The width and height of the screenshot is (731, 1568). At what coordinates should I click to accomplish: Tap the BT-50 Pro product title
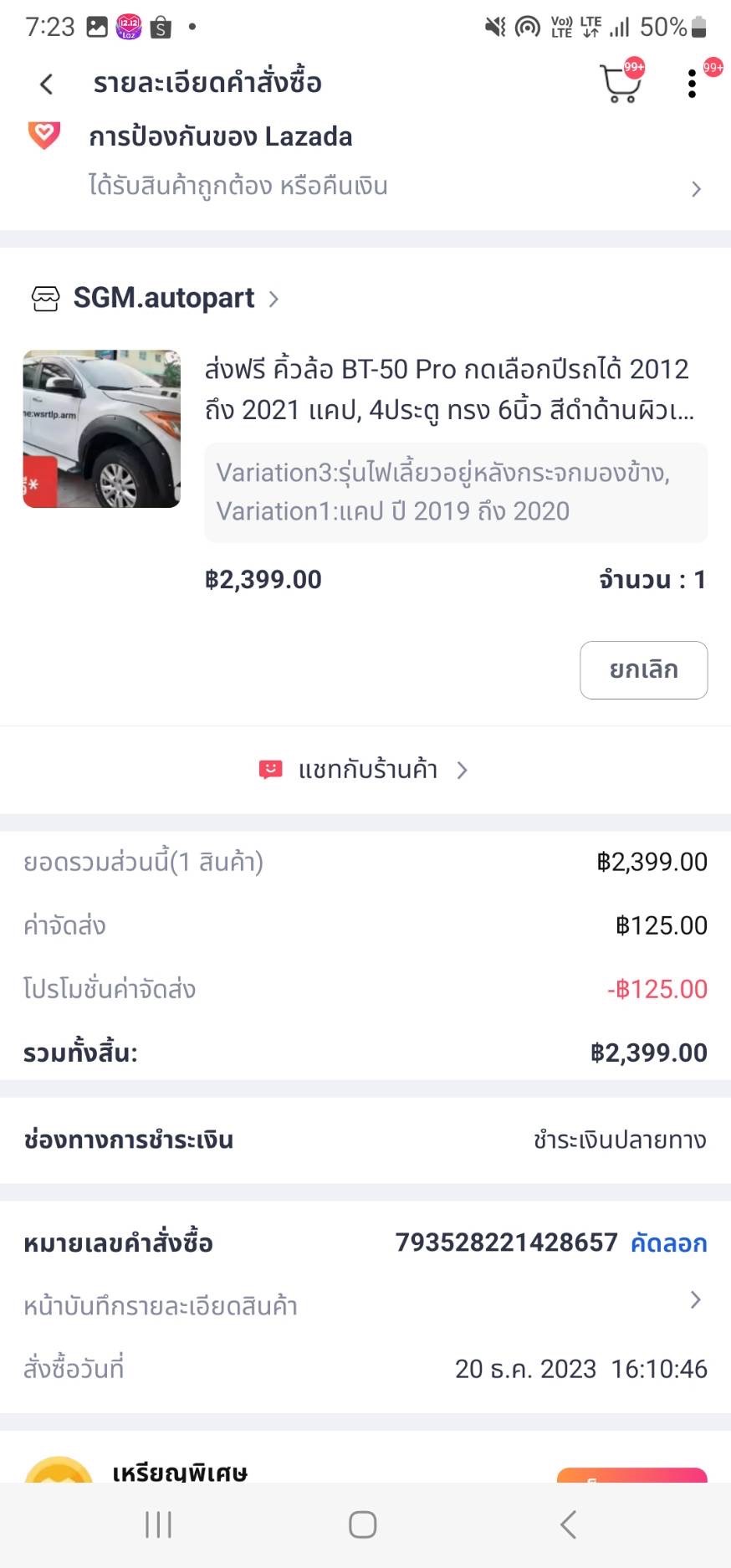coord(449,389)
